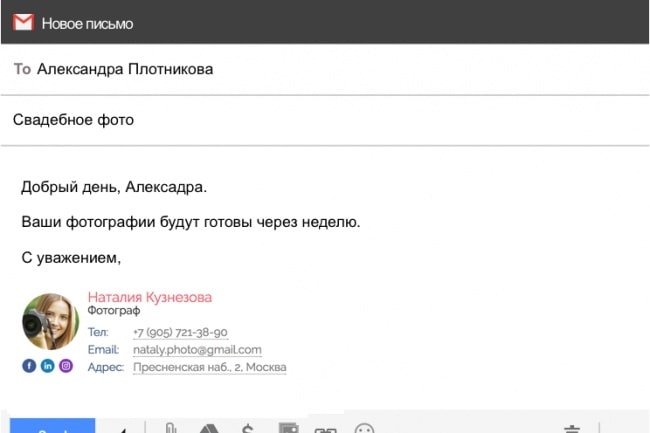Viewport: 650px width, 433px height.
Task: Click the send money dollar icon
Action: tap(247, 428)
